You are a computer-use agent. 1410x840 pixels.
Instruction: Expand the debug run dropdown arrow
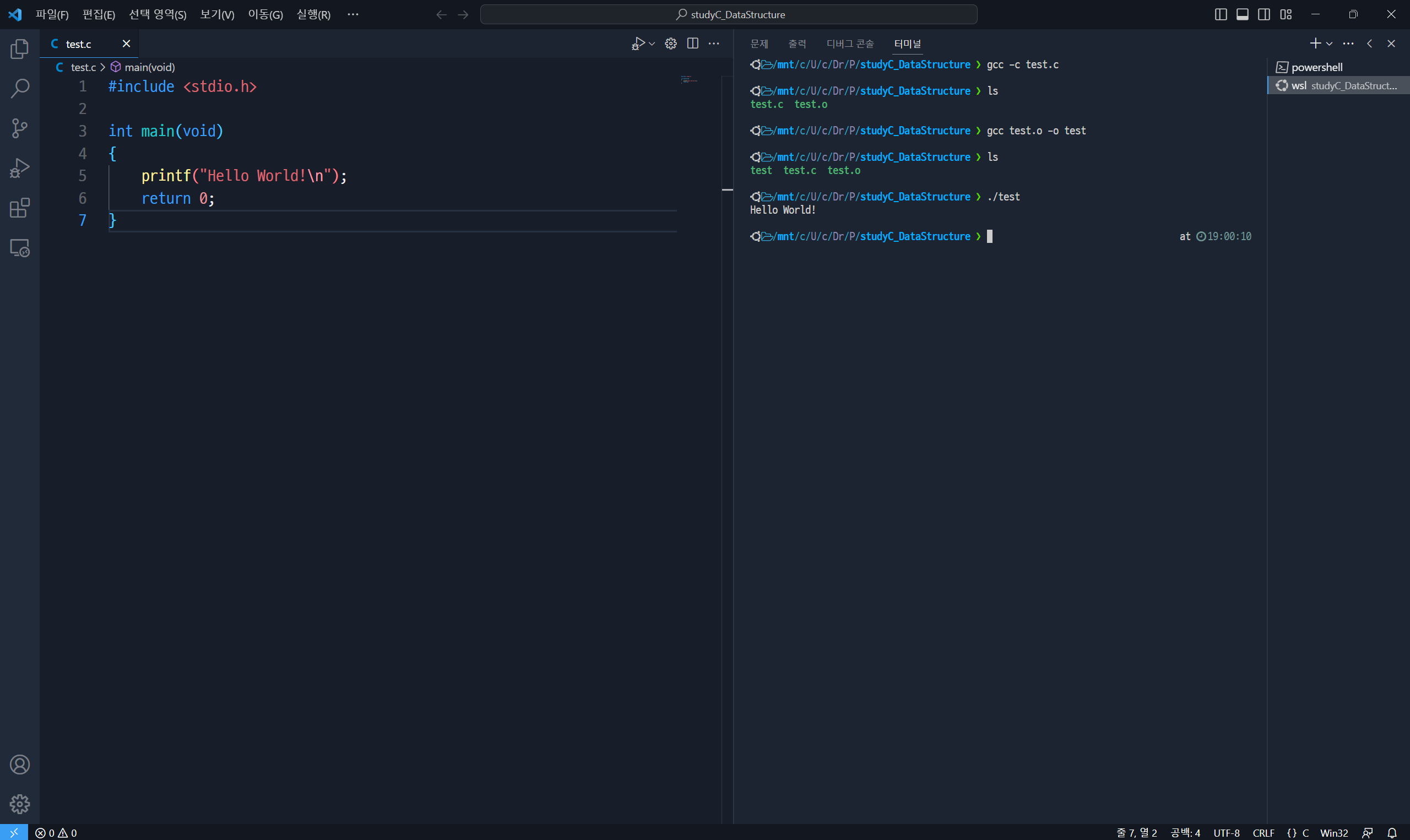point(652,44)
